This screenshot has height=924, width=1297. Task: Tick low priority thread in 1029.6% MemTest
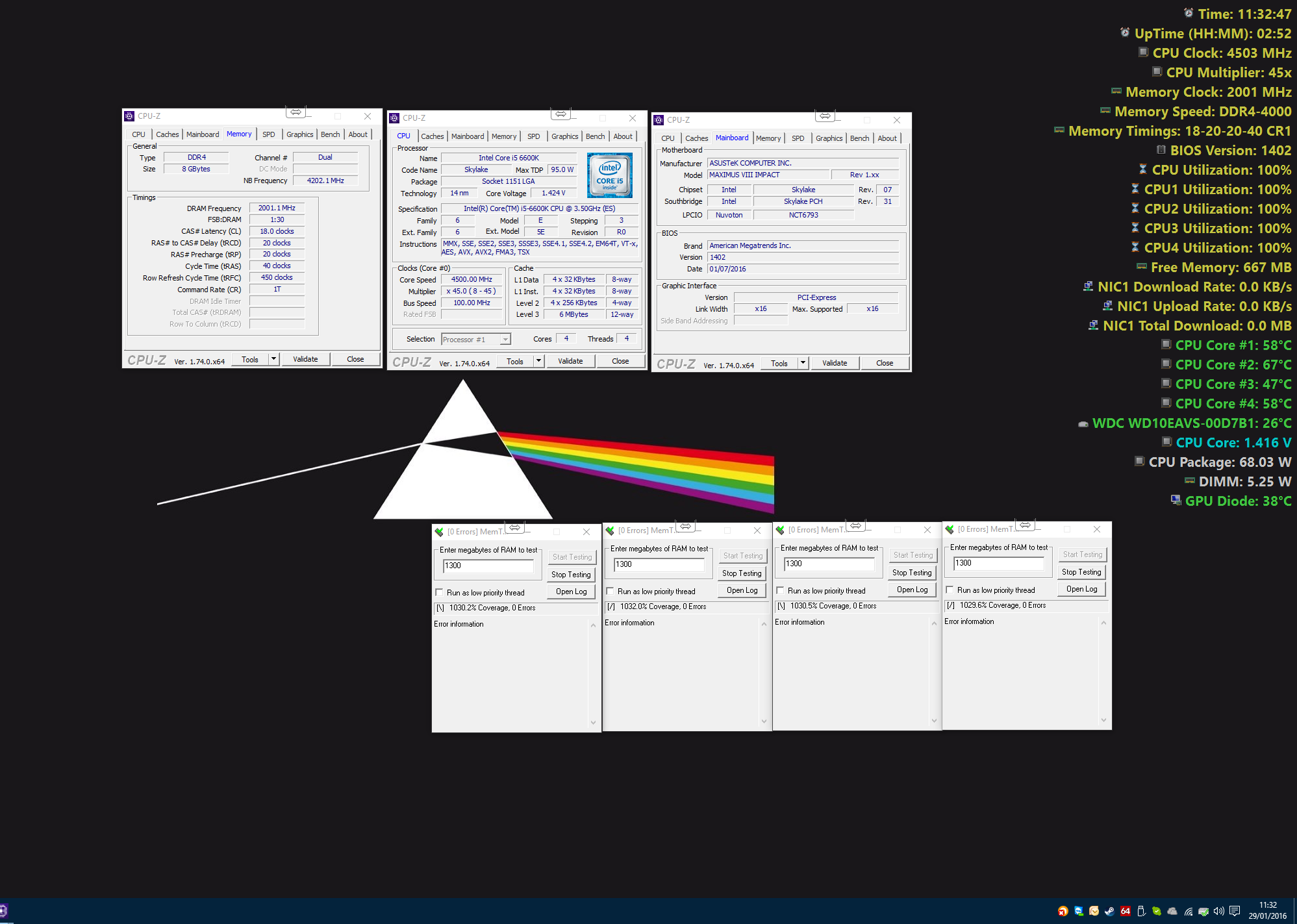coord(950,590)
